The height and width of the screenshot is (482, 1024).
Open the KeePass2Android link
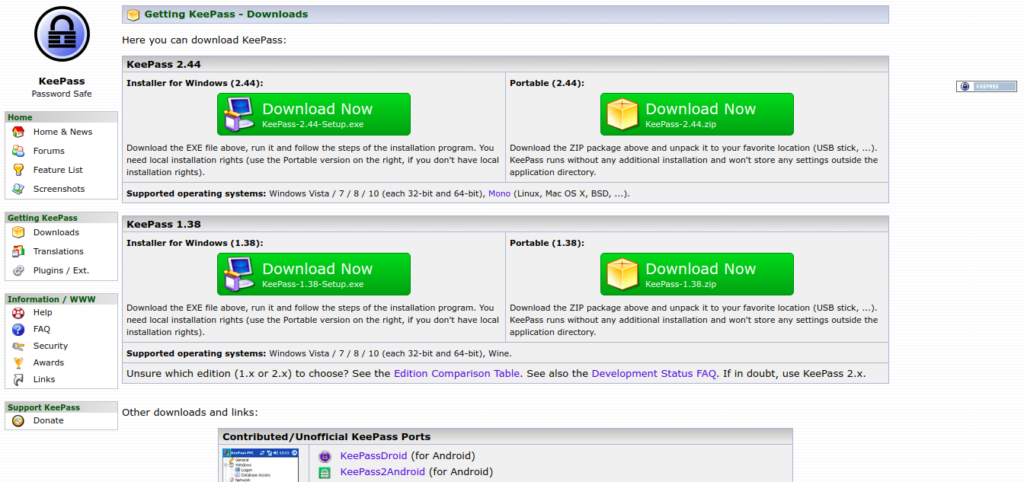pyautogui.click(x=383, y=472)
